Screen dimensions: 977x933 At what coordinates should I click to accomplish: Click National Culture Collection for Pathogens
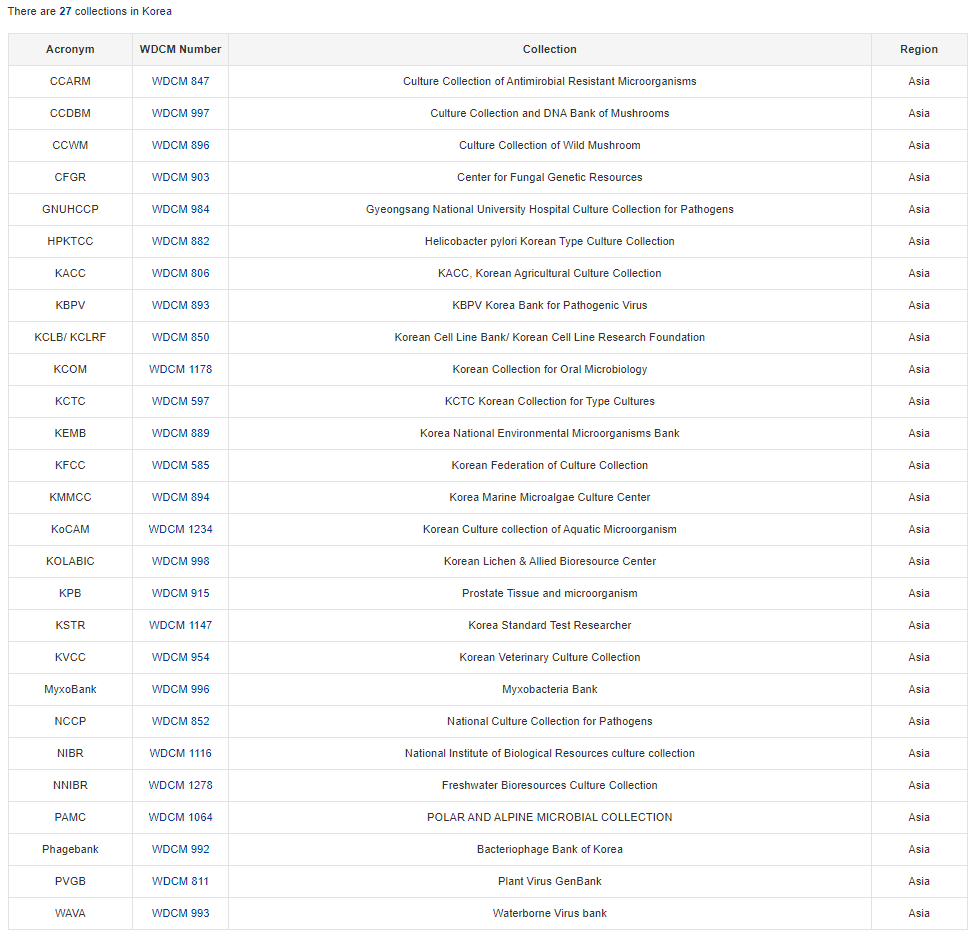(x=550, y=721)
